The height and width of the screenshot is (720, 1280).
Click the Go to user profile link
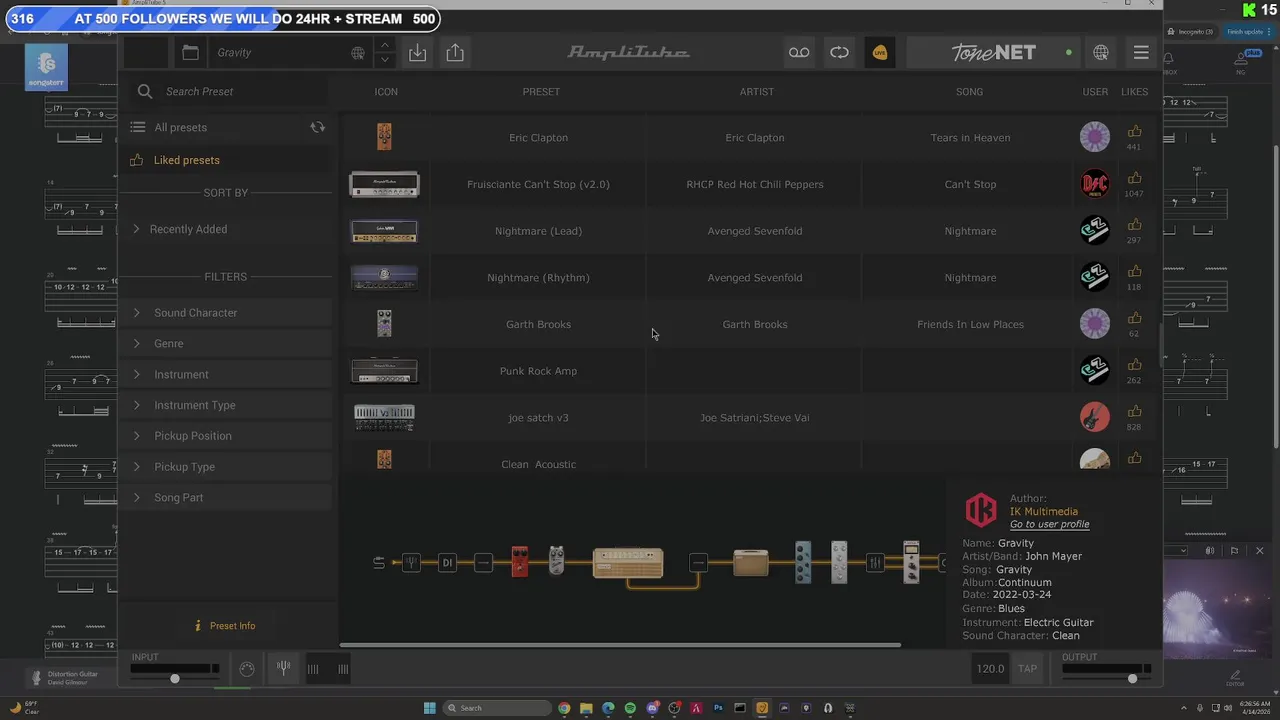point(1049,525)
